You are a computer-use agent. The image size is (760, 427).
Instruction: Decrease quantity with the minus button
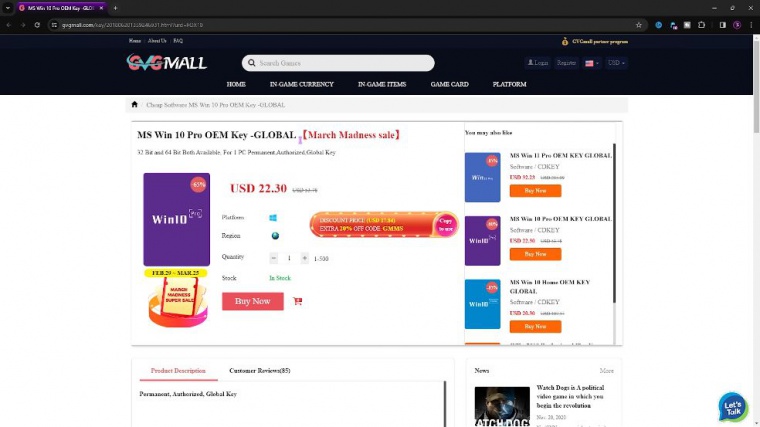273,258
